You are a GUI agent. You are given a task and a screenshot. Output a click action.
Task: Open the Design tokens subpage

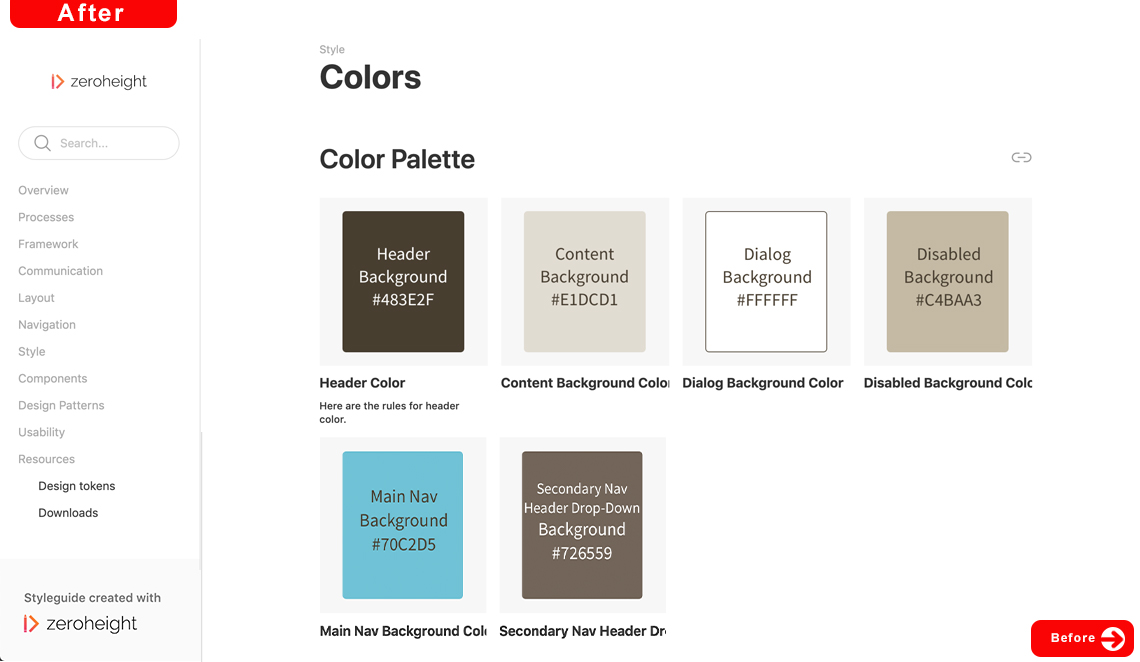(x=76, y=486)
